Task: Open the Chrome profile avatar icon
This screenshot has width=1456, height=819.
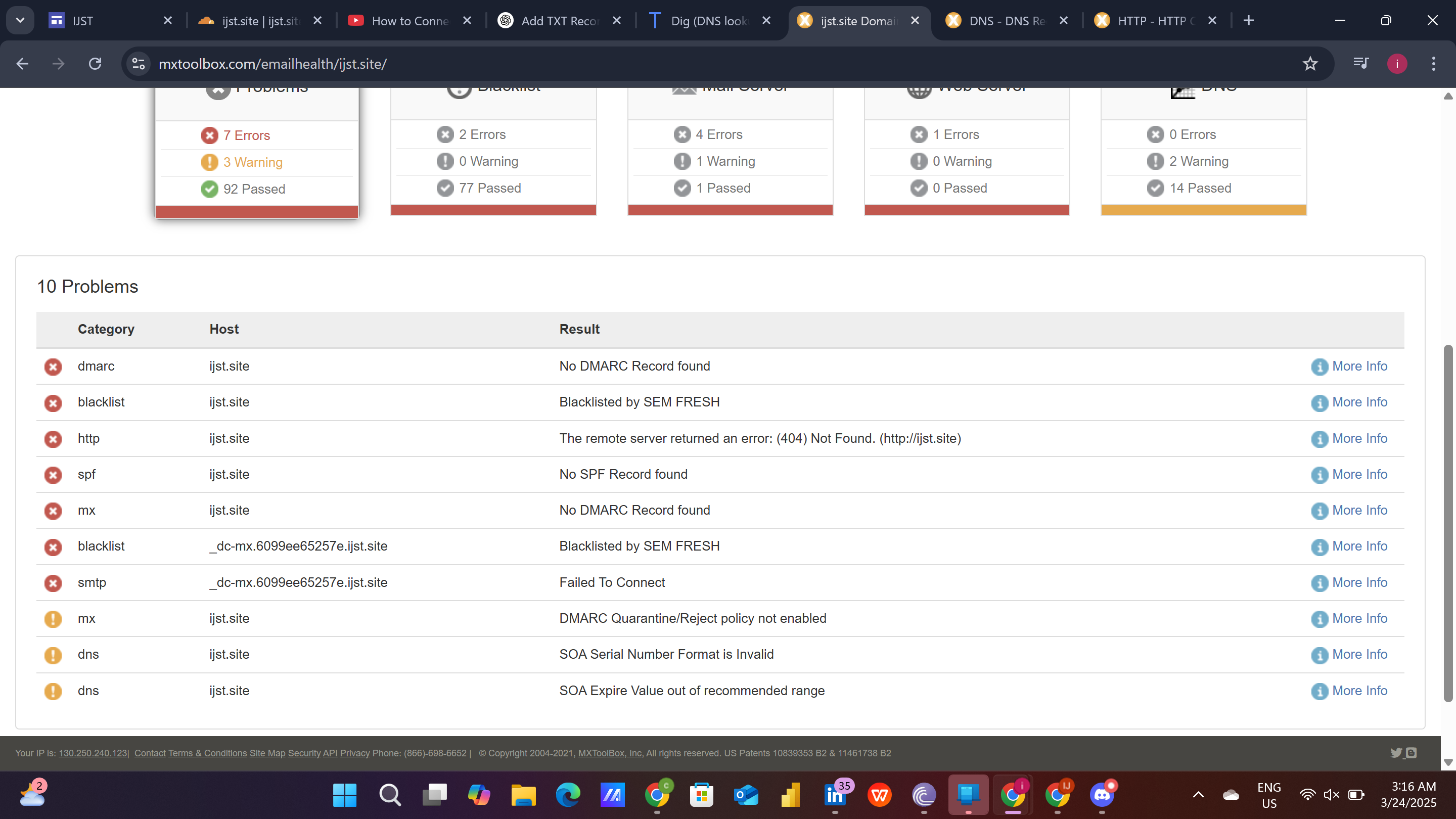Action: coord(1397,64)
